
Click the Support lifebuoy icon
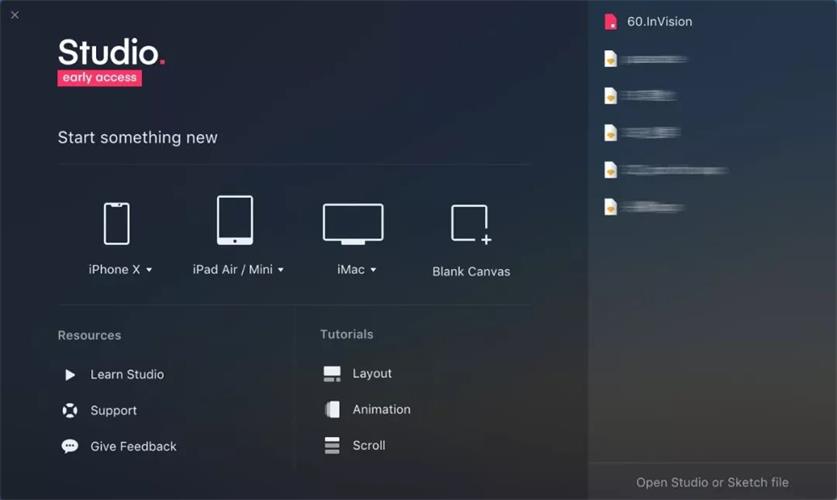click(70, 410)
